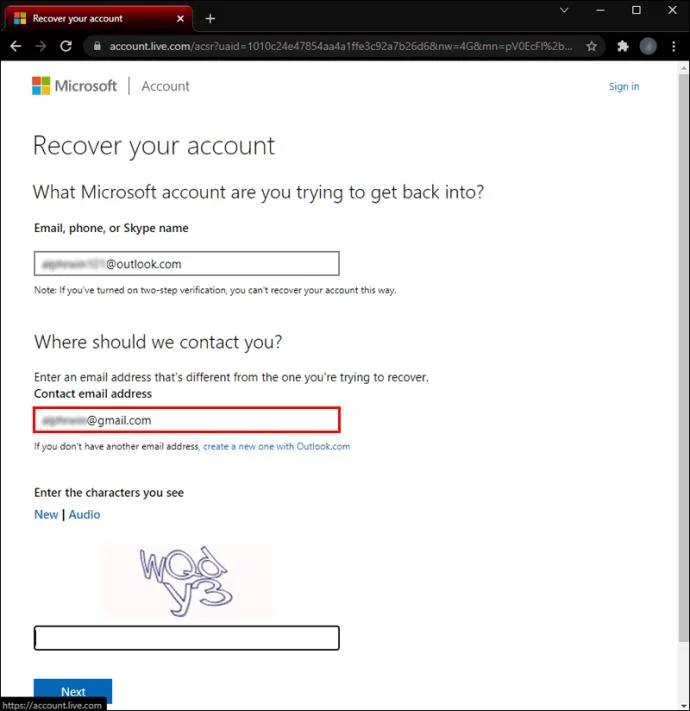View site info via padlock icon
Viewport: 690px width, 711px height.
(x=97, y=46)
